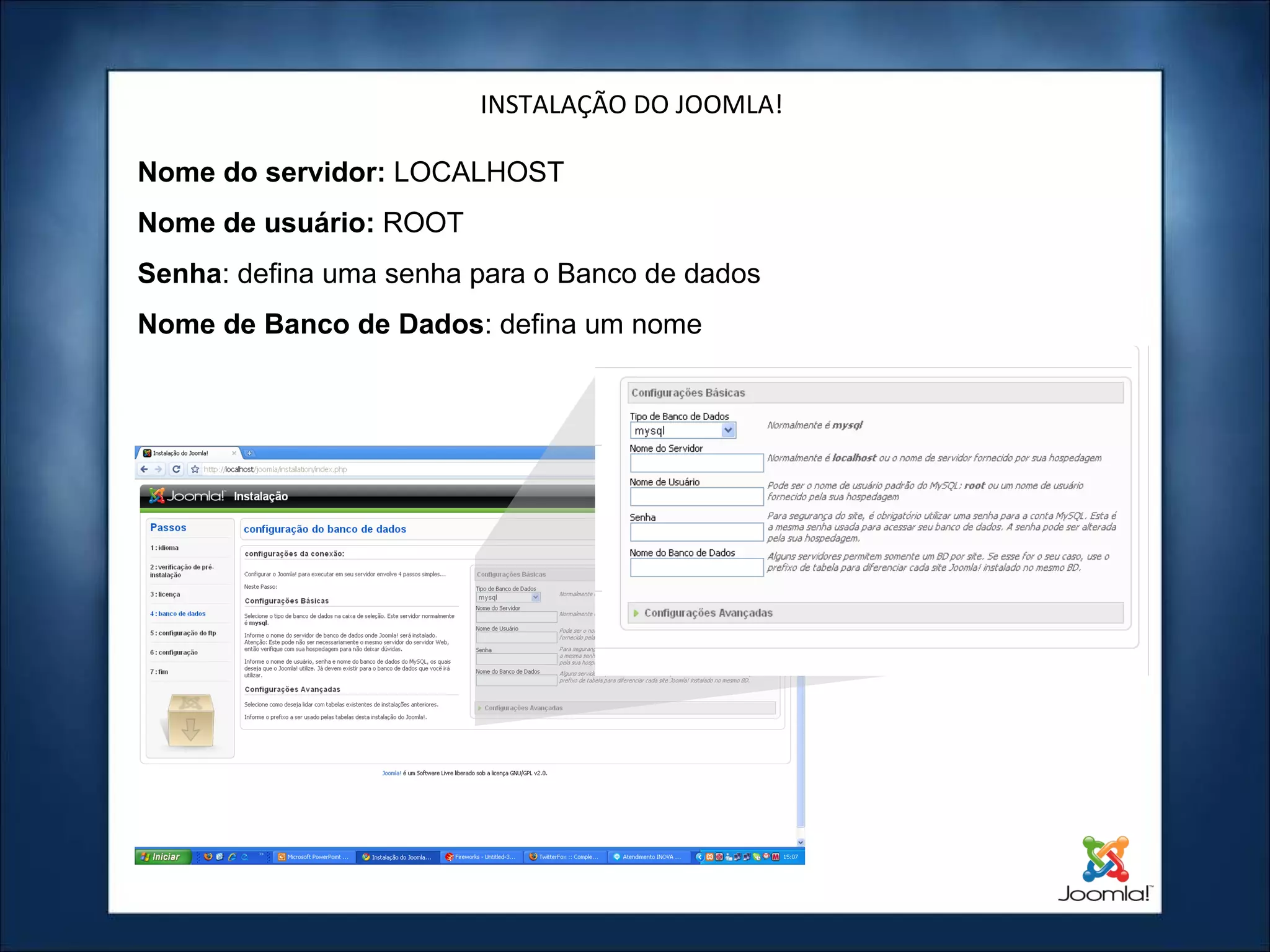Select step 7 : fim

coord(159,672)
